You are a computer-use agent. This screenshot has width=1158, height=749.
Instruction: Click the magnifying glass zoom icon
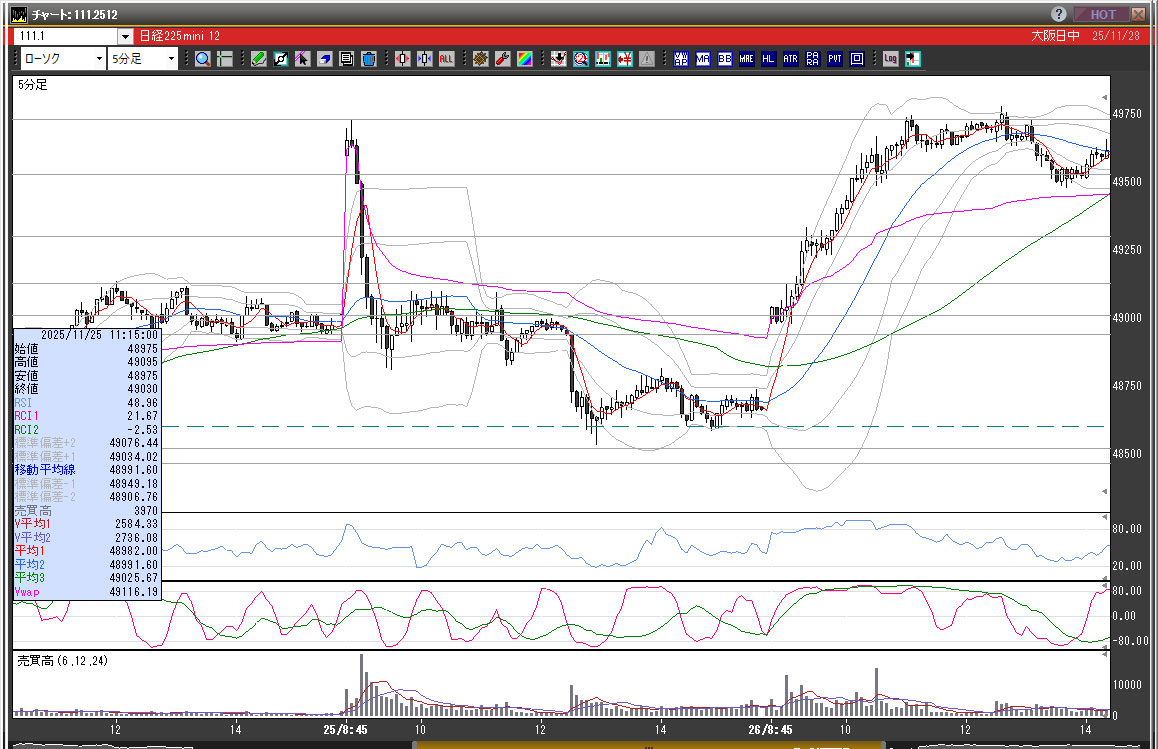(x=203, y=59)
